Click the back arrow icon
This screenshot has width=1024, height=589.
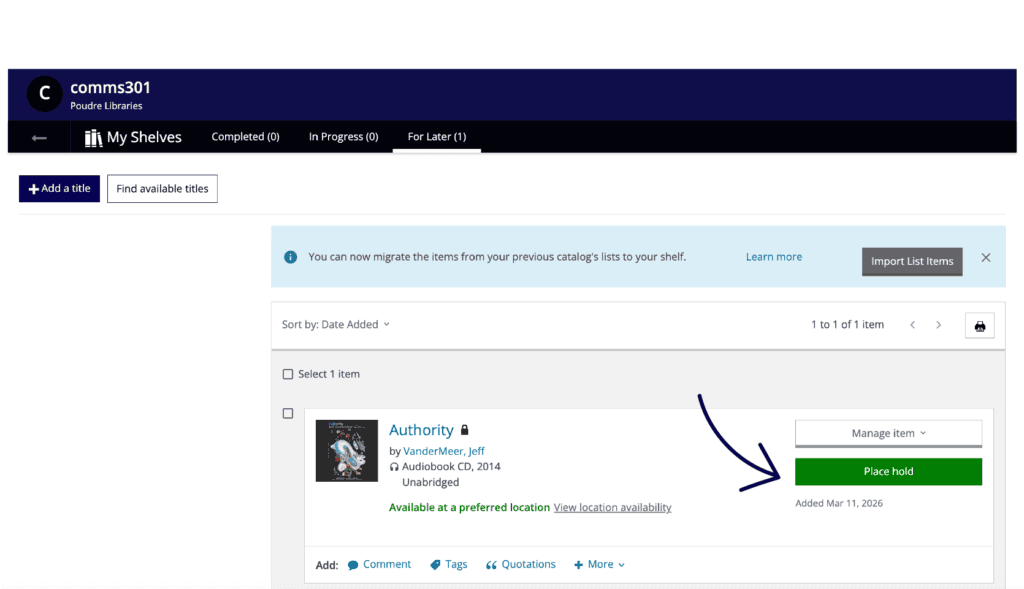pos(39,138)
